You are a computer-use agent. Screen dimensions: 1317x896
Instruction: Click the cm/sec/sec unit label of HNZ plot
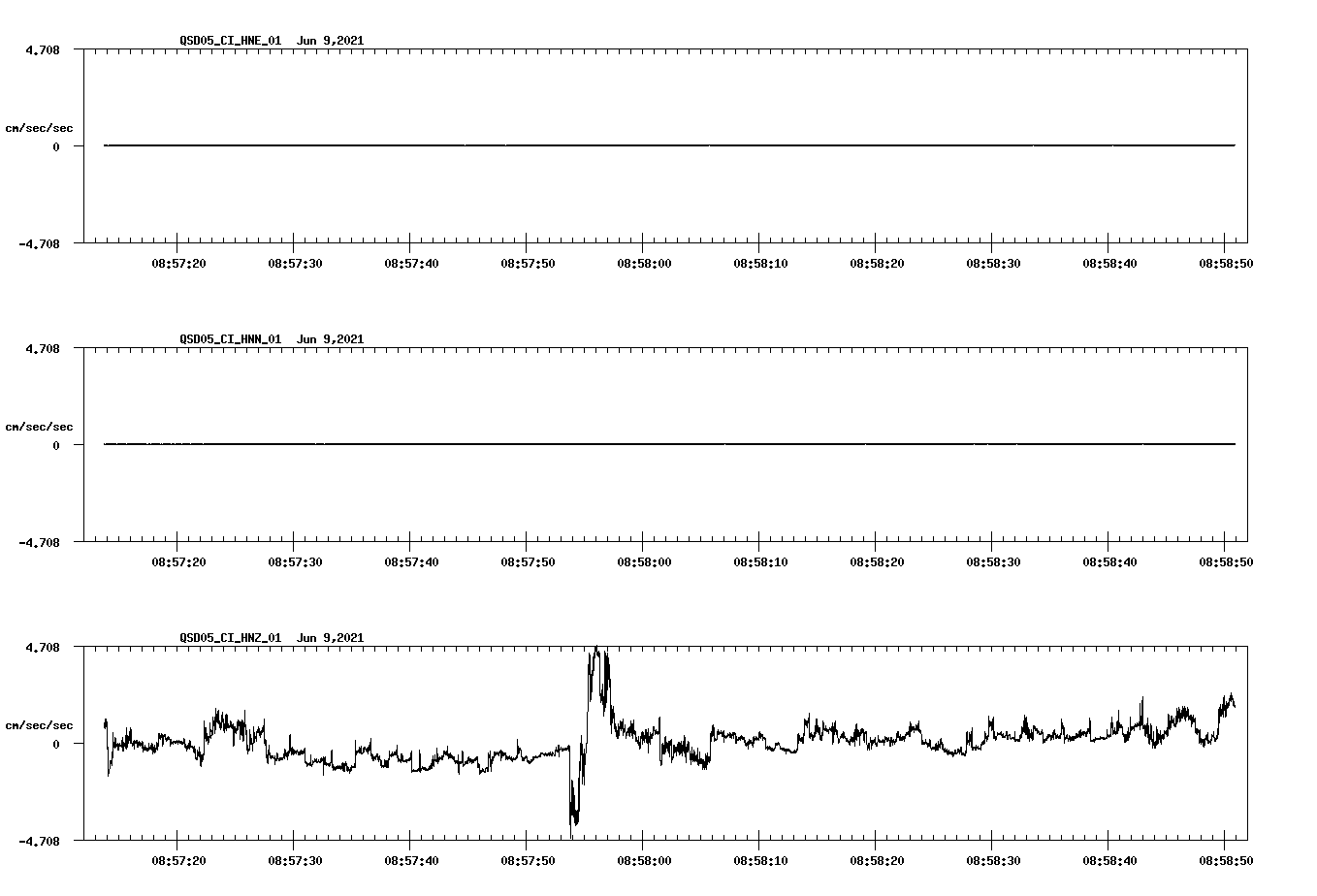click(39, 725)
